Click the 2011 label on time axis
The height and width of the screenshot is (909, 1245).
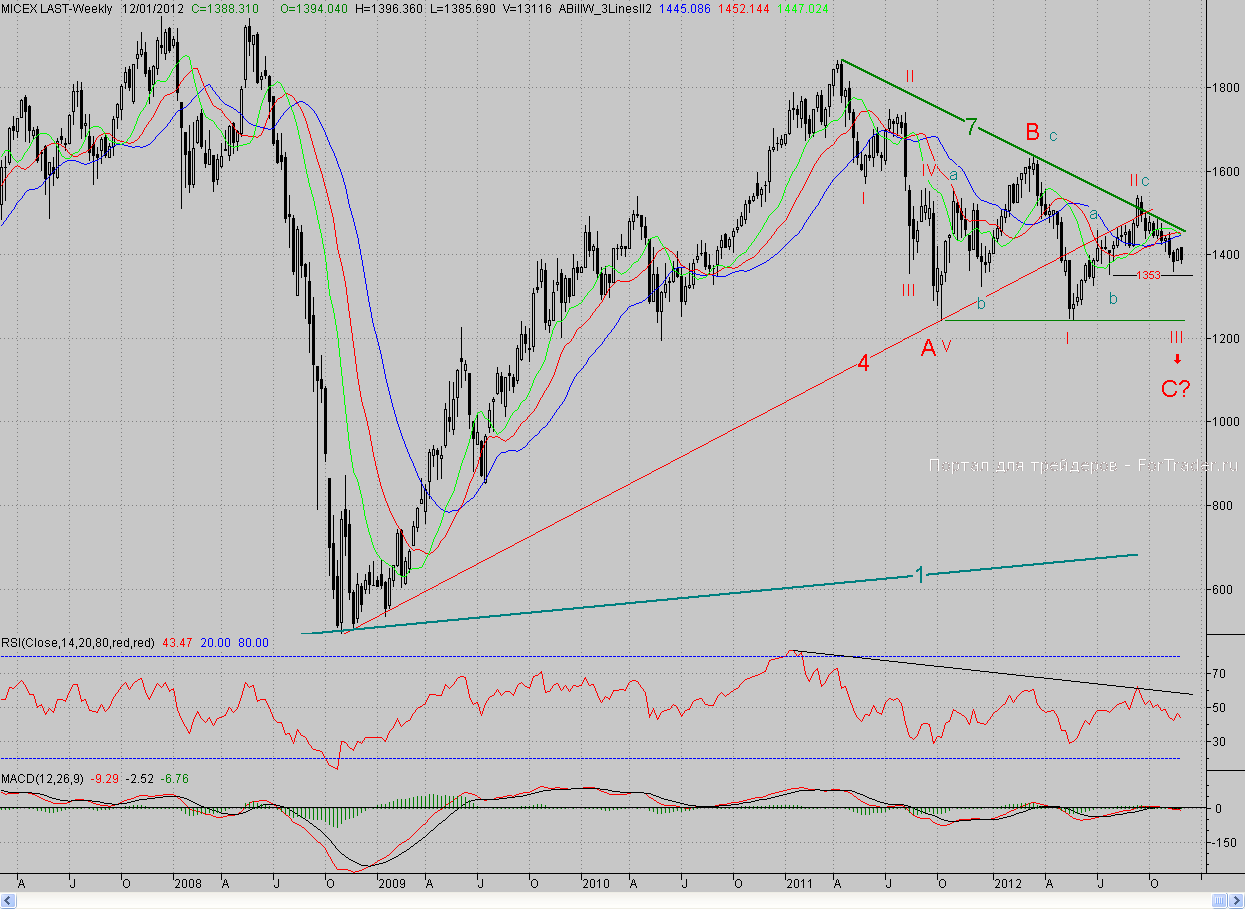pyautogui.click(x=800, y=884)
